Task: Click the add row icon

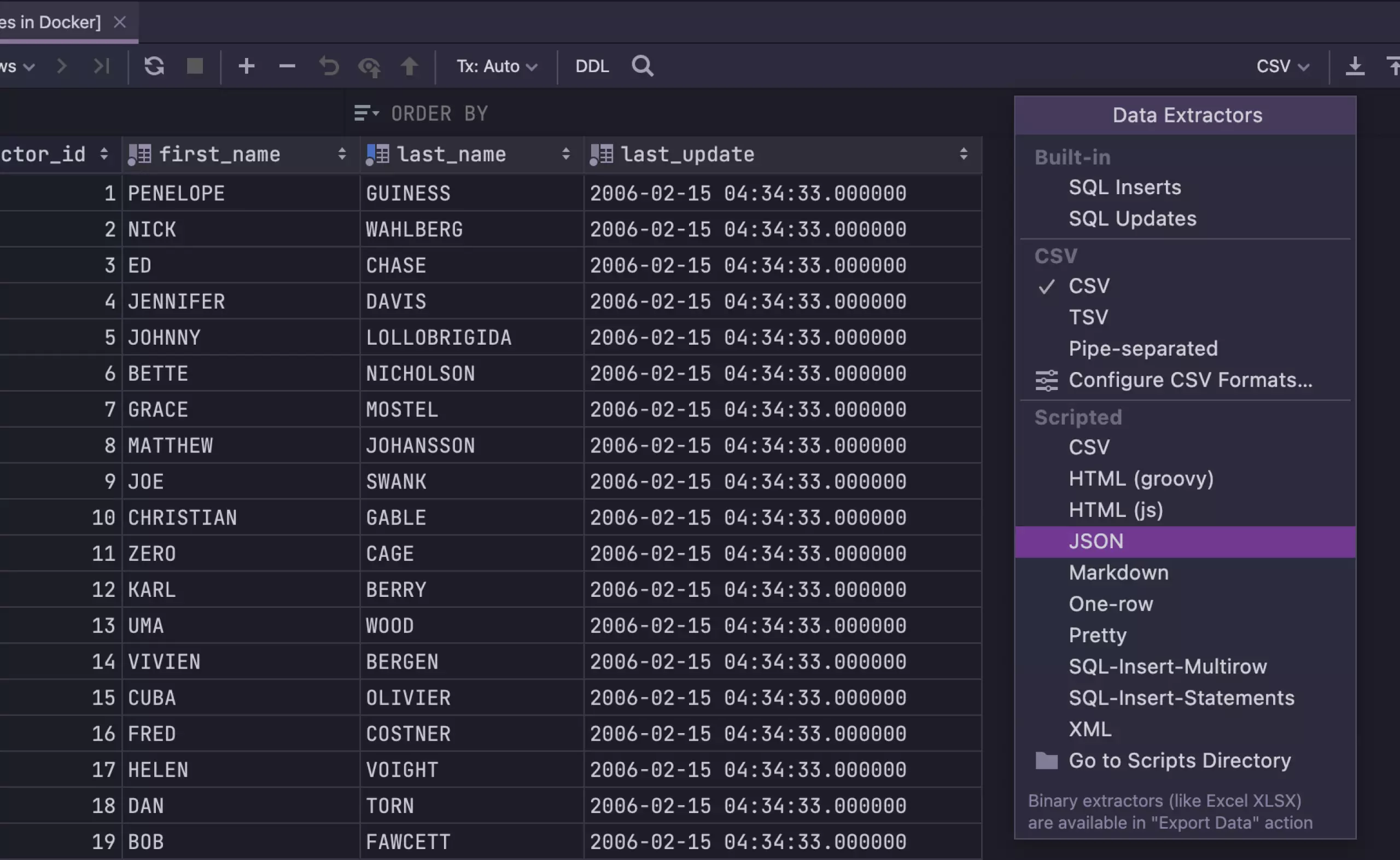Action: point(246,65)
